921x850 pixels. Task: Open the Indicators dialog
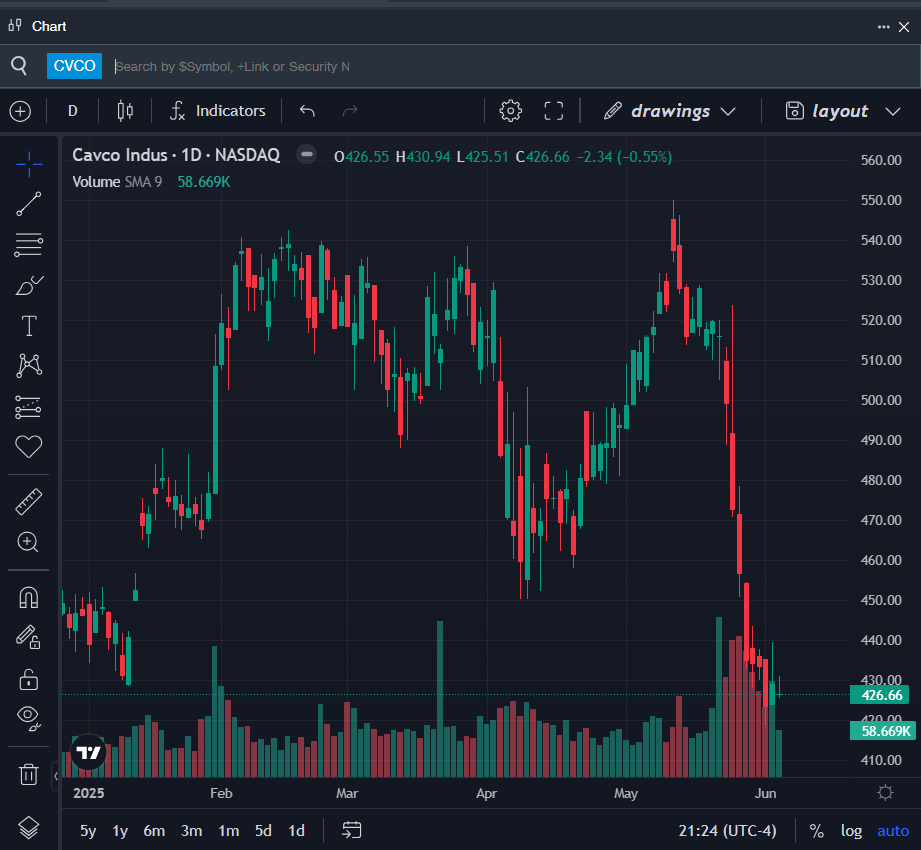(217, 111)
